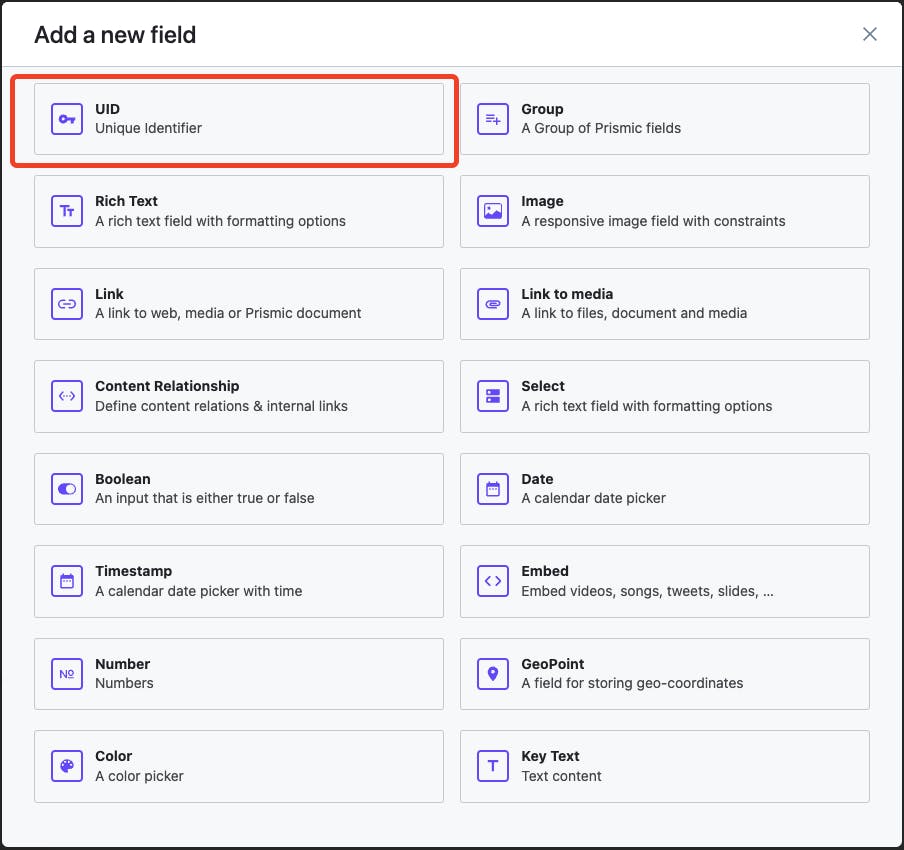Click the Group field icon
904x850 pixels.
492,119
